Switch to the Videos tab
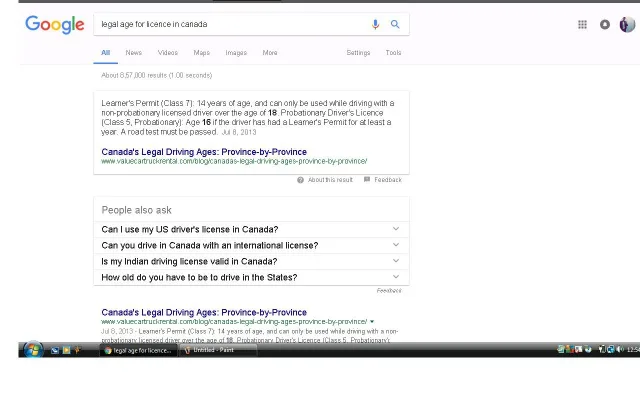This screenshot has height=400, width=640. click(x=168, y=53)
